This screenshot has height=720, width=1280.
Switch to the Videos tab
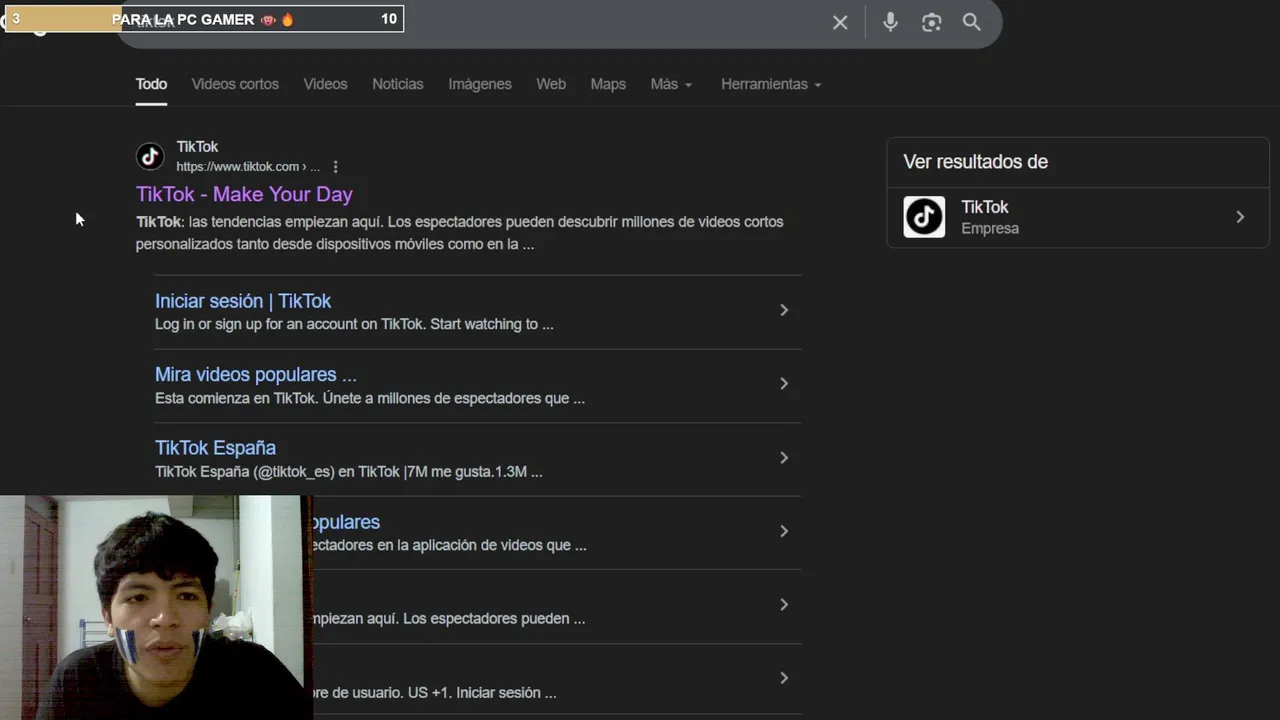point(325,84)
